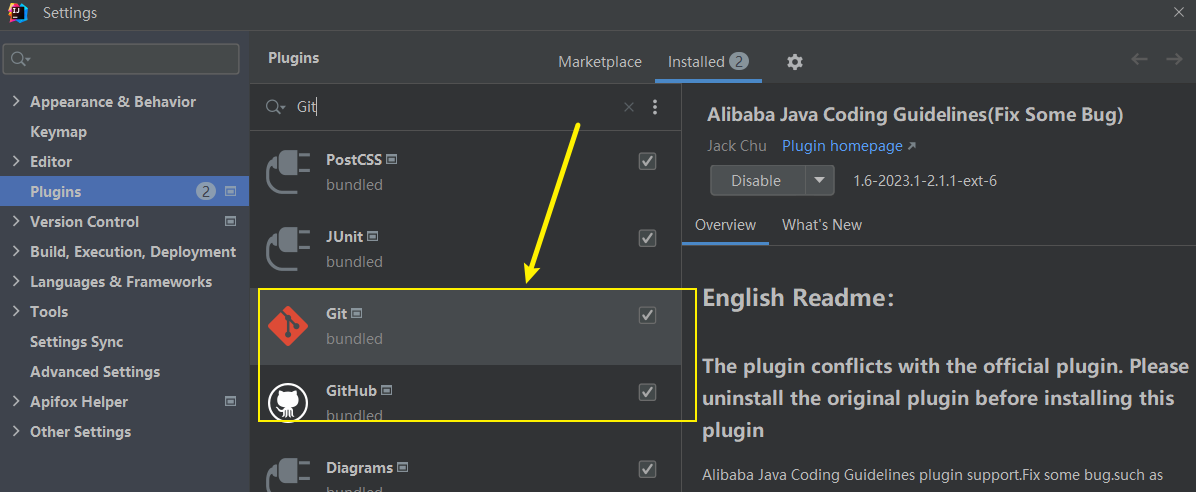Screen dimensions: 1196x492
Task: Click the Disable plugin button
Action: pos(757,181)
